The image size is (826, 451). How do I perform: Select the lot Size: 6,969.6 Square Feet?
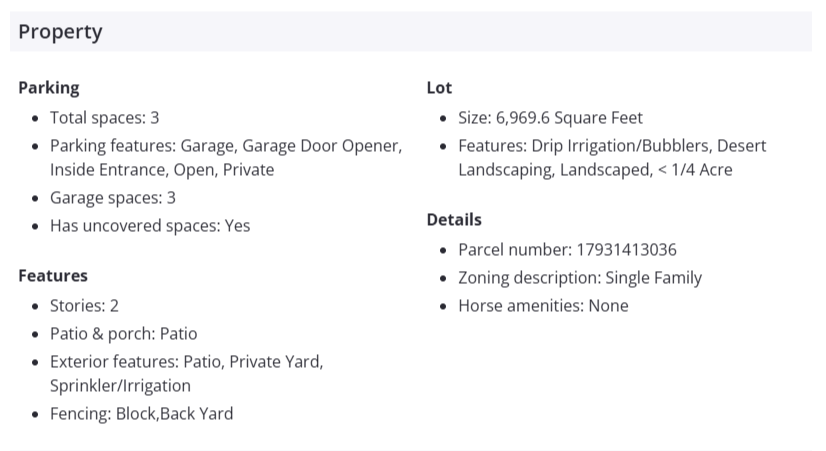(550, 118)
